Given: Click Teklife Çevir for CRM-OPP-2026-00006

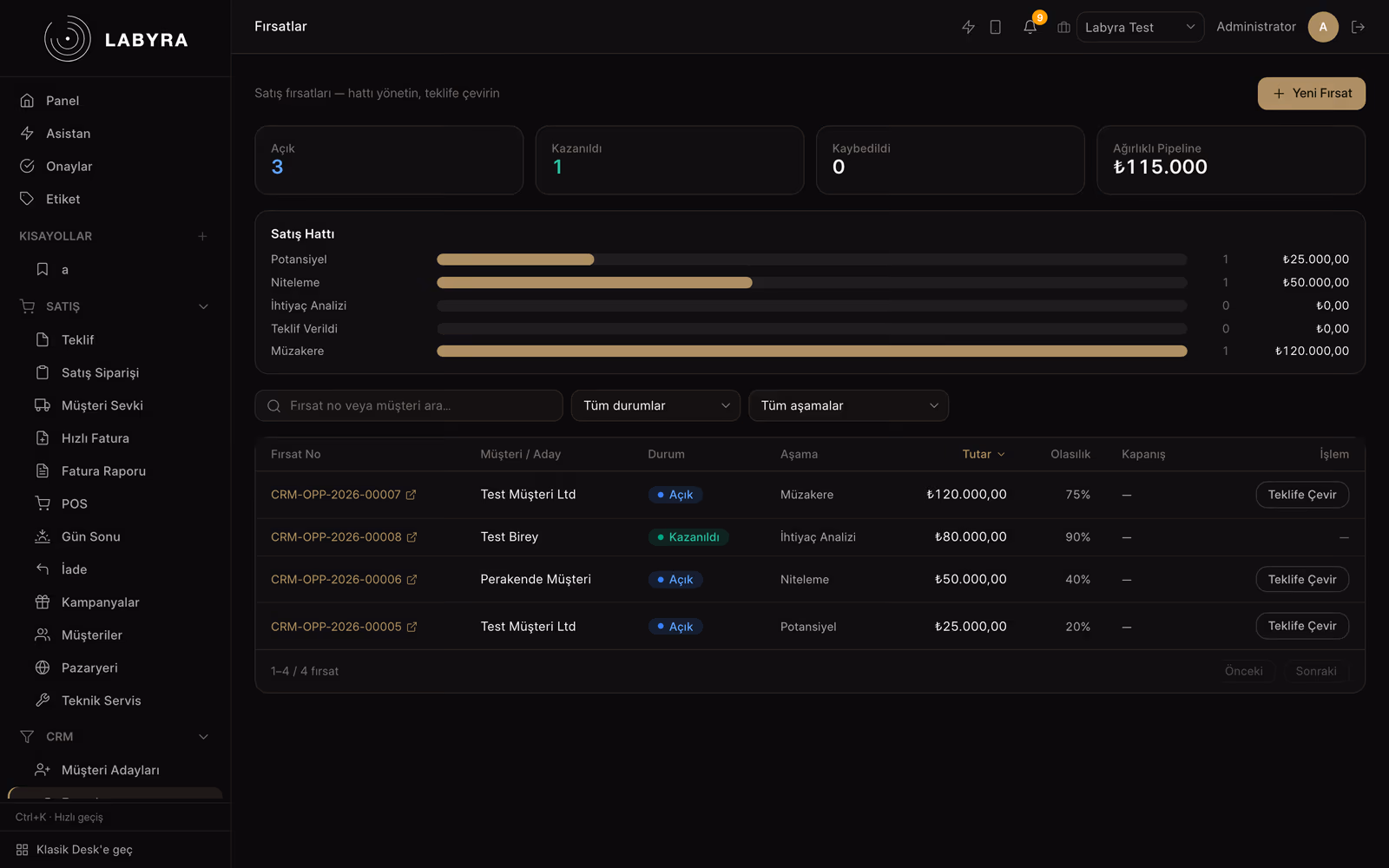Looking at the screenshot, I should (x=1301, y=579).
